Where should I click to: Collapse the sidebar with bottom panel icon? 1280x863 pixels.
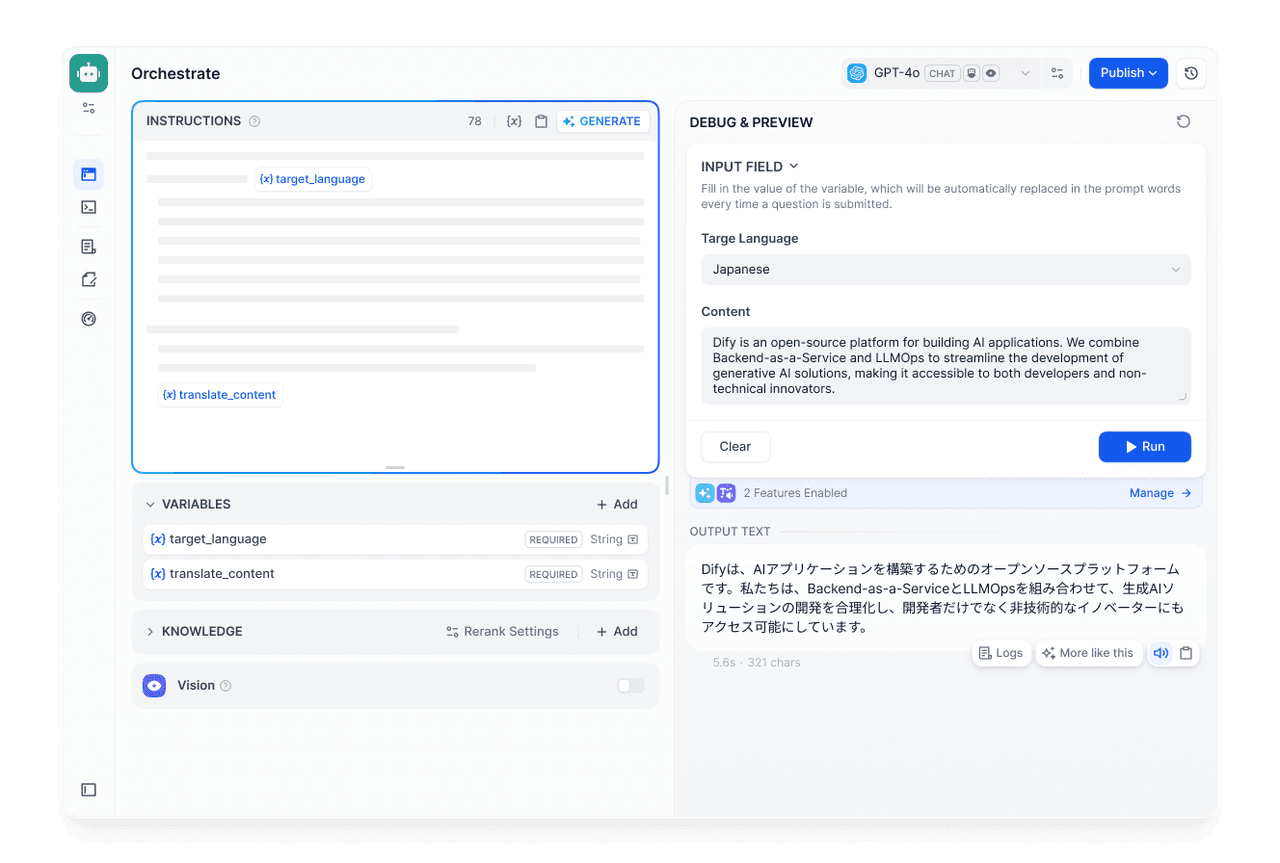pos(89,790)
